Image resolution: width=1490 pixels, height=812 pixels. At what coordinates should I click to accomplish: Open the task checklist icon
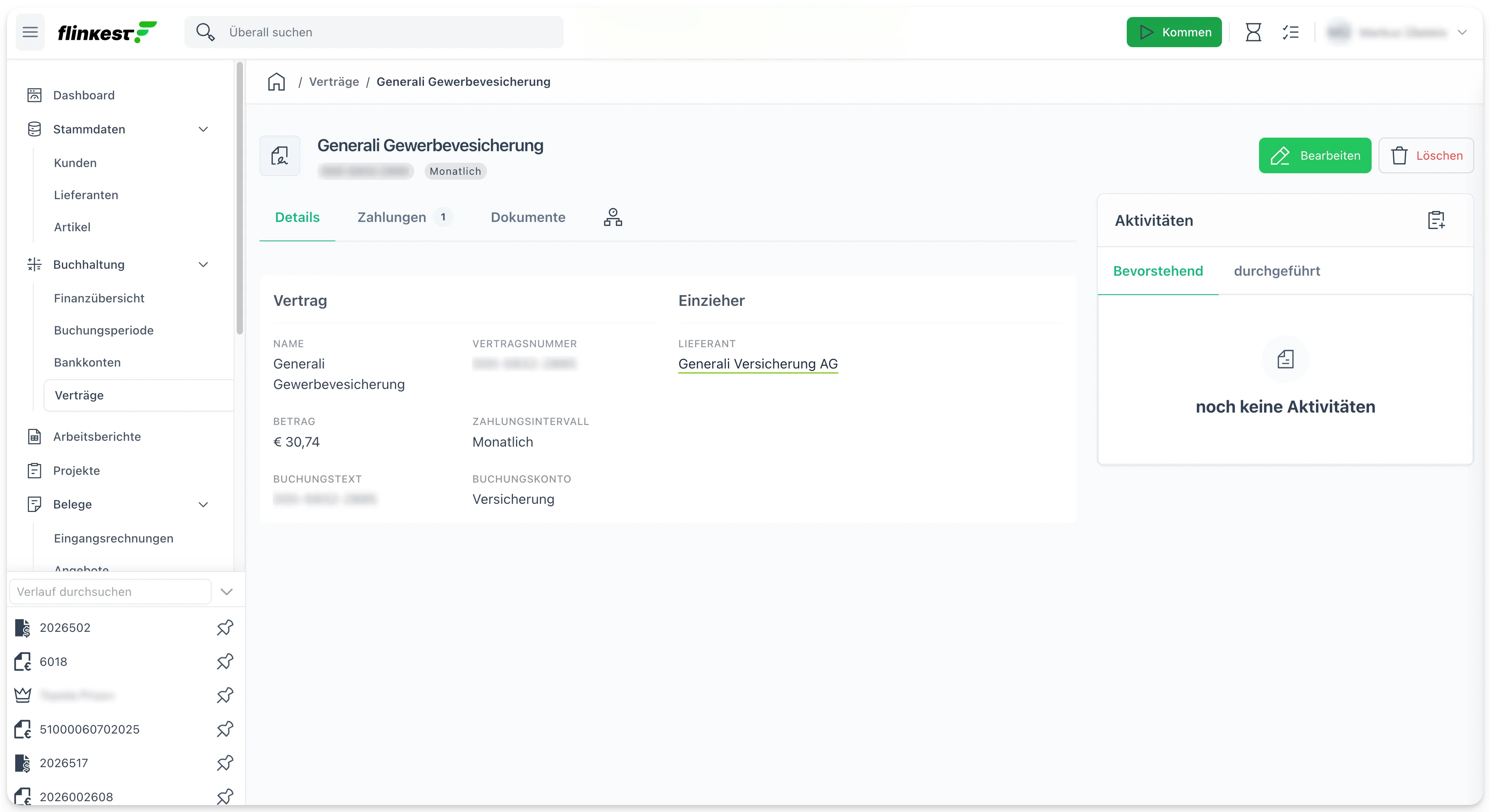(1290, 32)
